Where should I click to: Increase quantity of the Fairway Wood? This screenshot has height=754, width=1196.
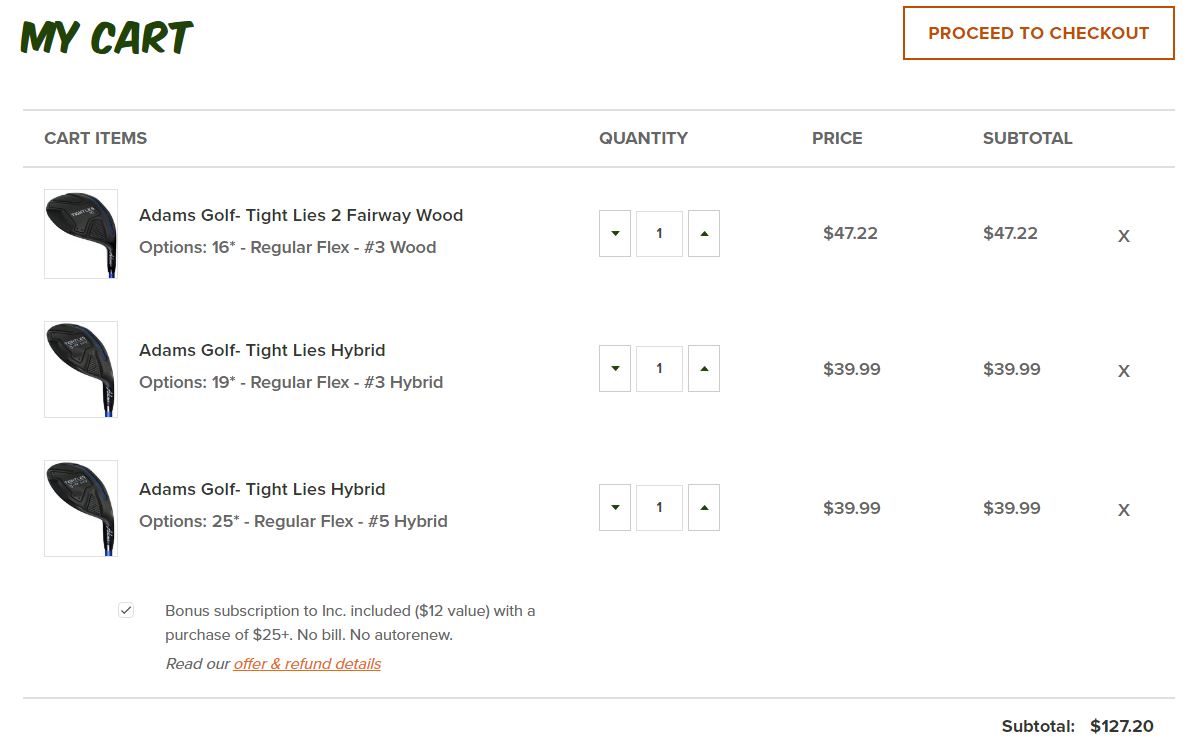click(704, 233)
